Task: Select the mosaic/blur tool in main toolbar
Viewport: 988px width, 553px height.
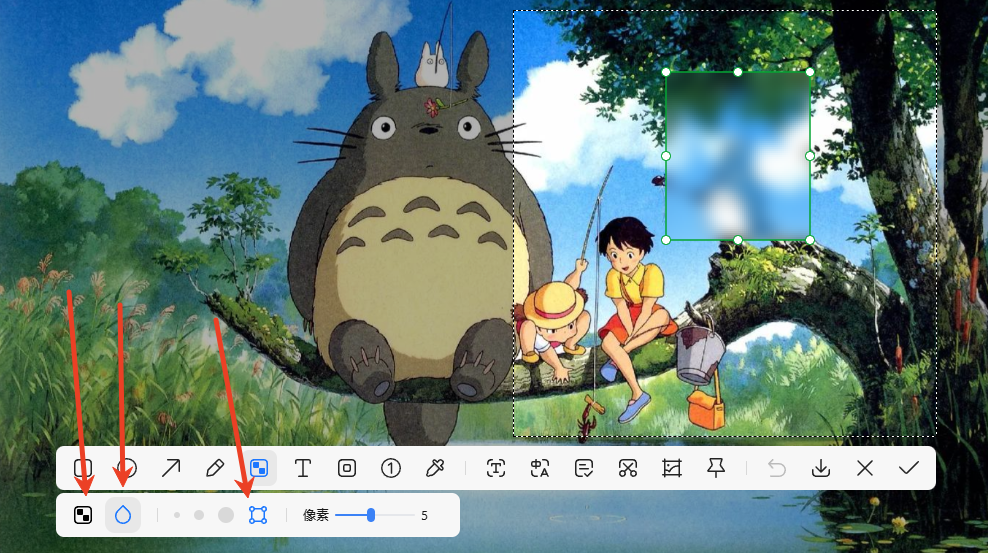Action: (x=259, y=468)
